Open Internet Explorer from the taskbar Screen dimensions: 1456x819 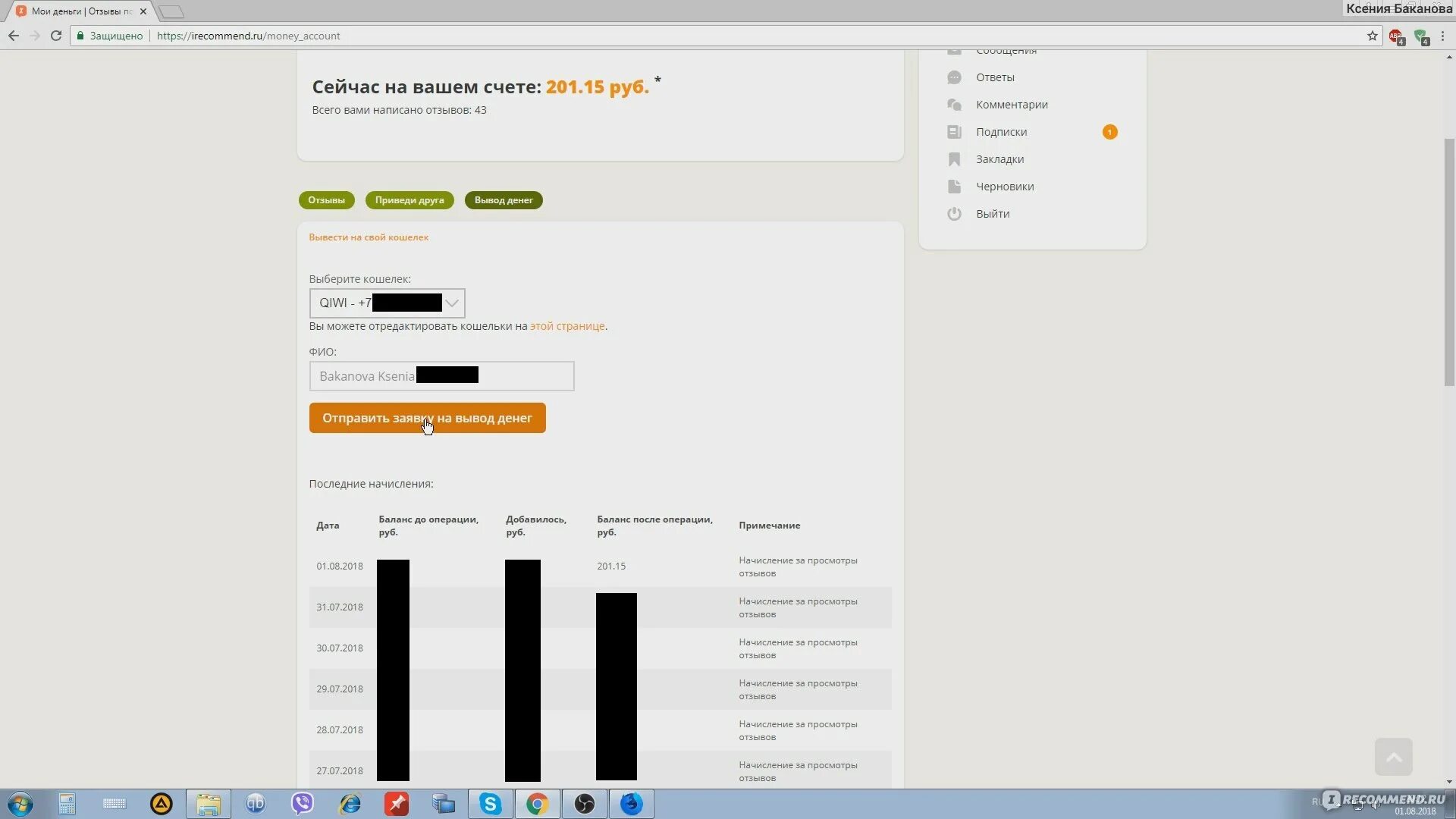pos(350,804)
